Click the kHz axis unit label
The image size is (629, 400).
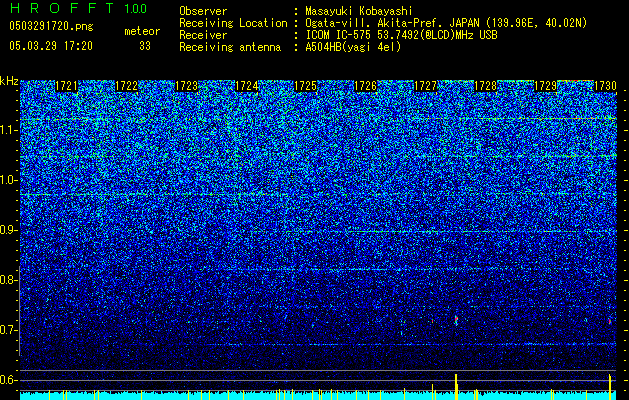pos(9,81)
